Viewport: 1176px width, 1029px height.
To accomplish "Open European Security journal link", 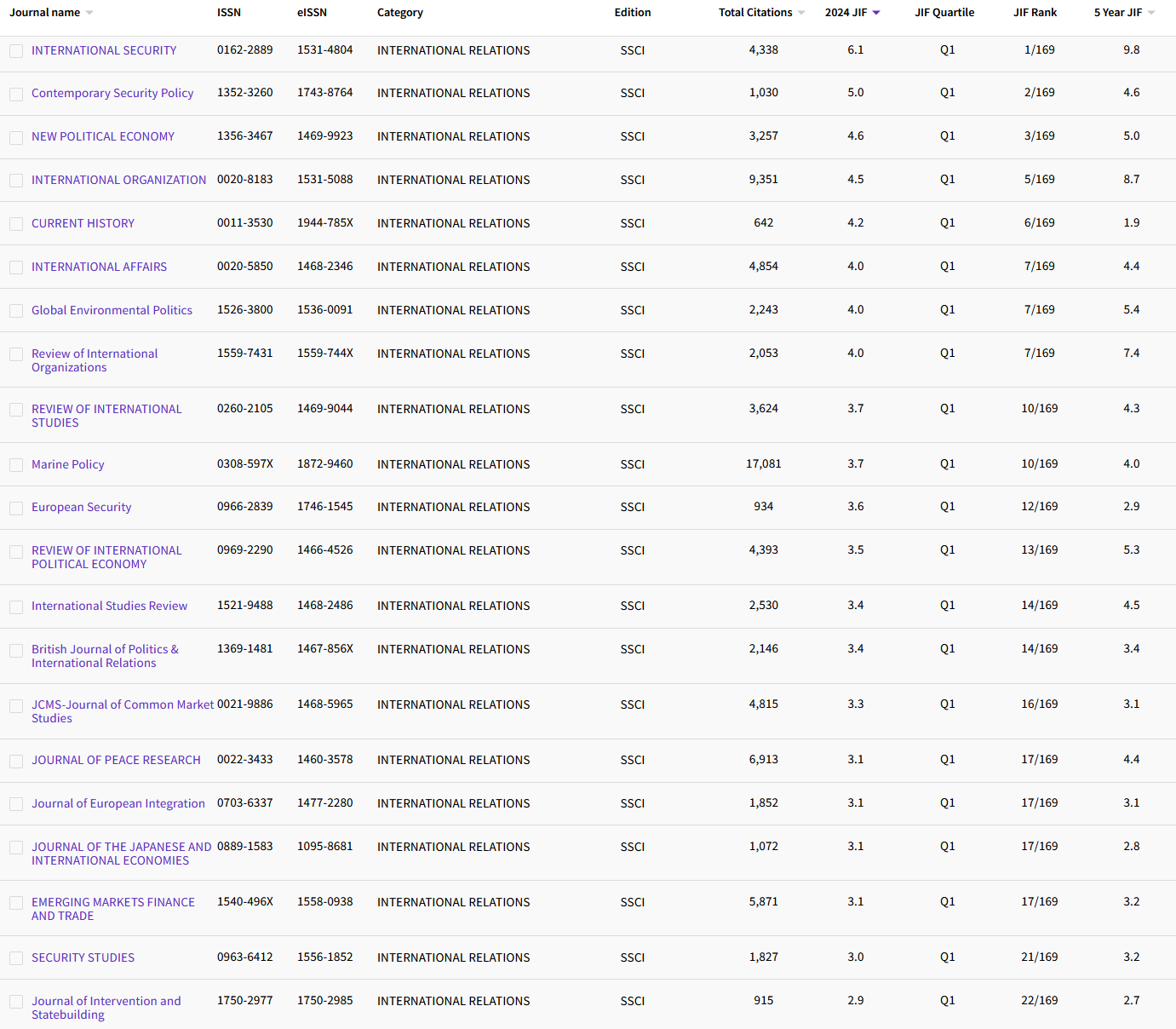I will tap(81, 507).
